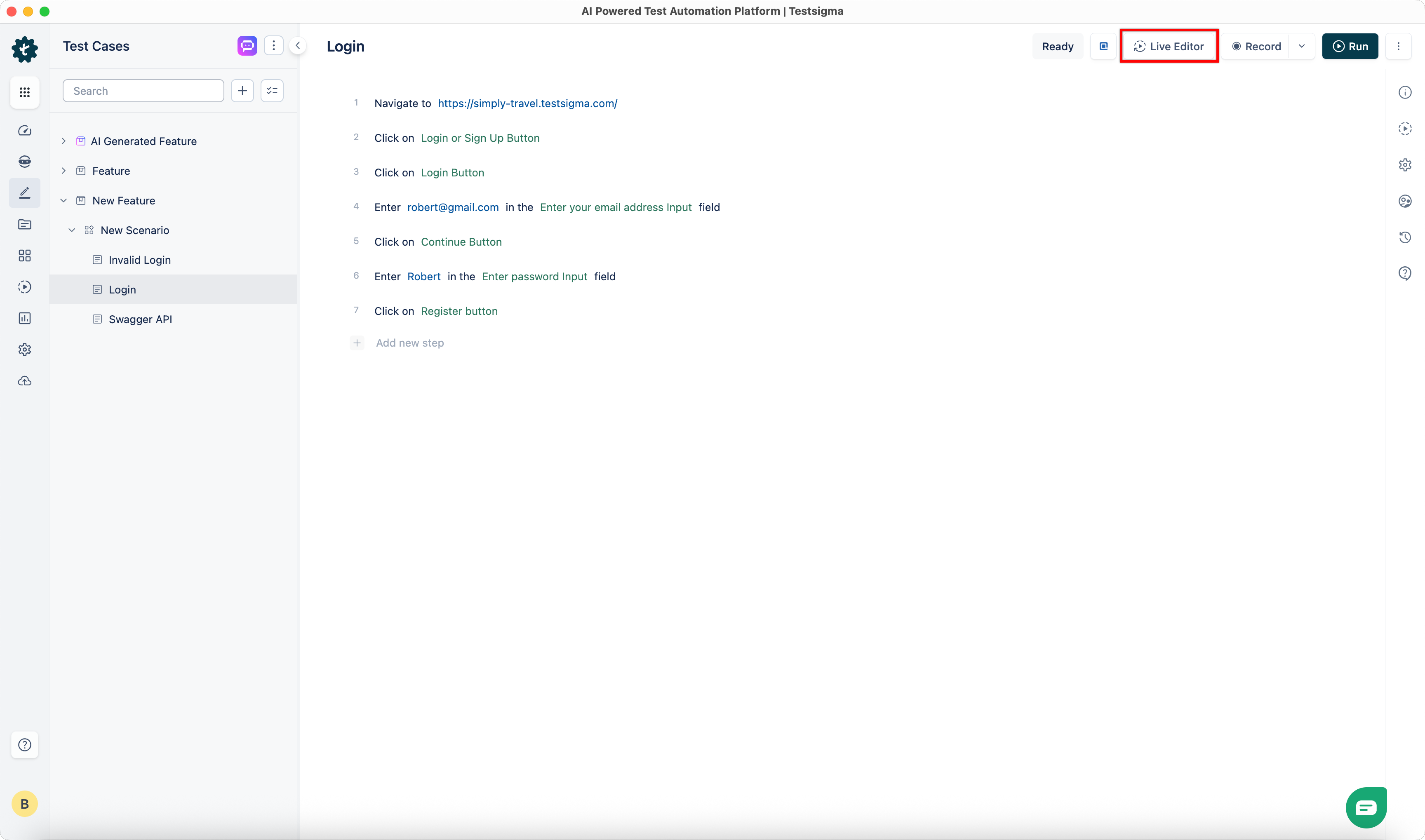Open Test Data folder icon in sidebar
The height and width of the screenshot is (840, 1425).
pos(24,225)
